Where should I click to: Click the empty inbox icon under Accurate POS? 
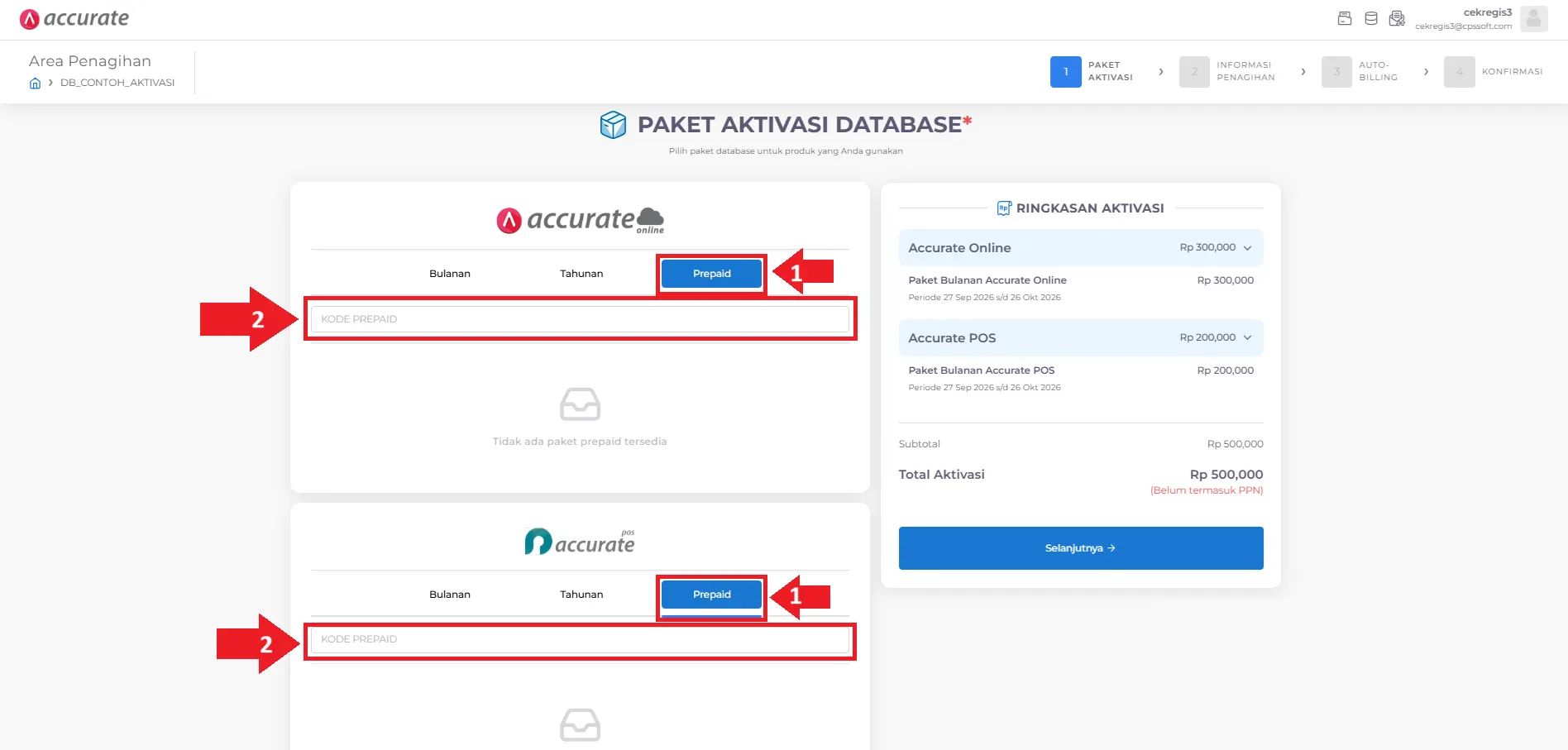pos(580,725)
